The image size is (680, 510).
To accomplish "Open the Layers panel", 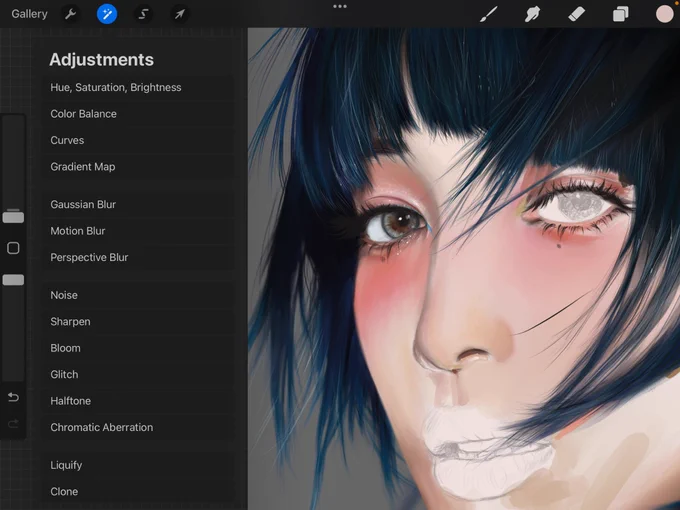I will click(x=621, y=14).
